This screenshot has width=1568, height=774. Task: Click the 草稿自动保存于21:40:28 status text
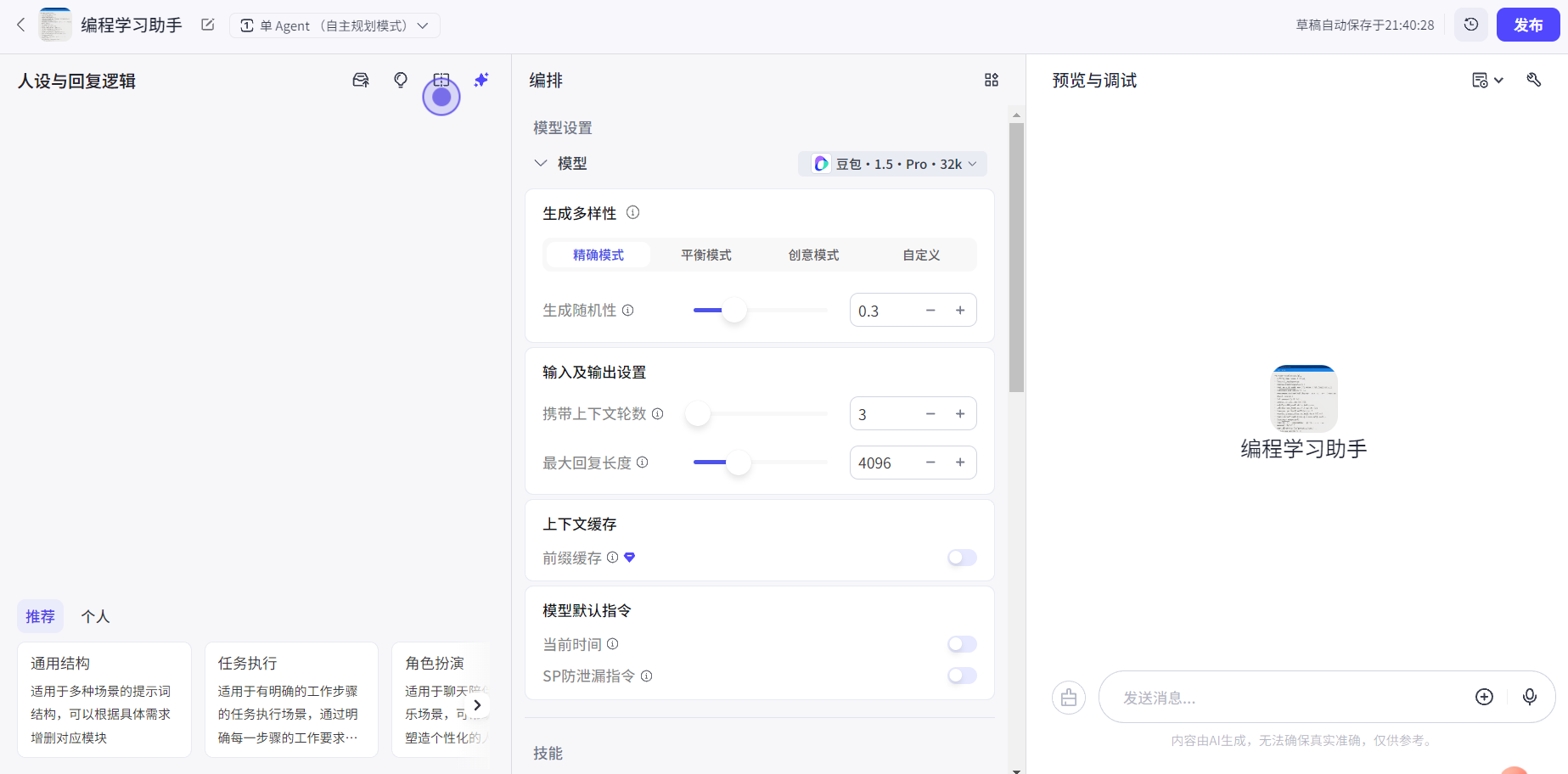click(1365, 25)
